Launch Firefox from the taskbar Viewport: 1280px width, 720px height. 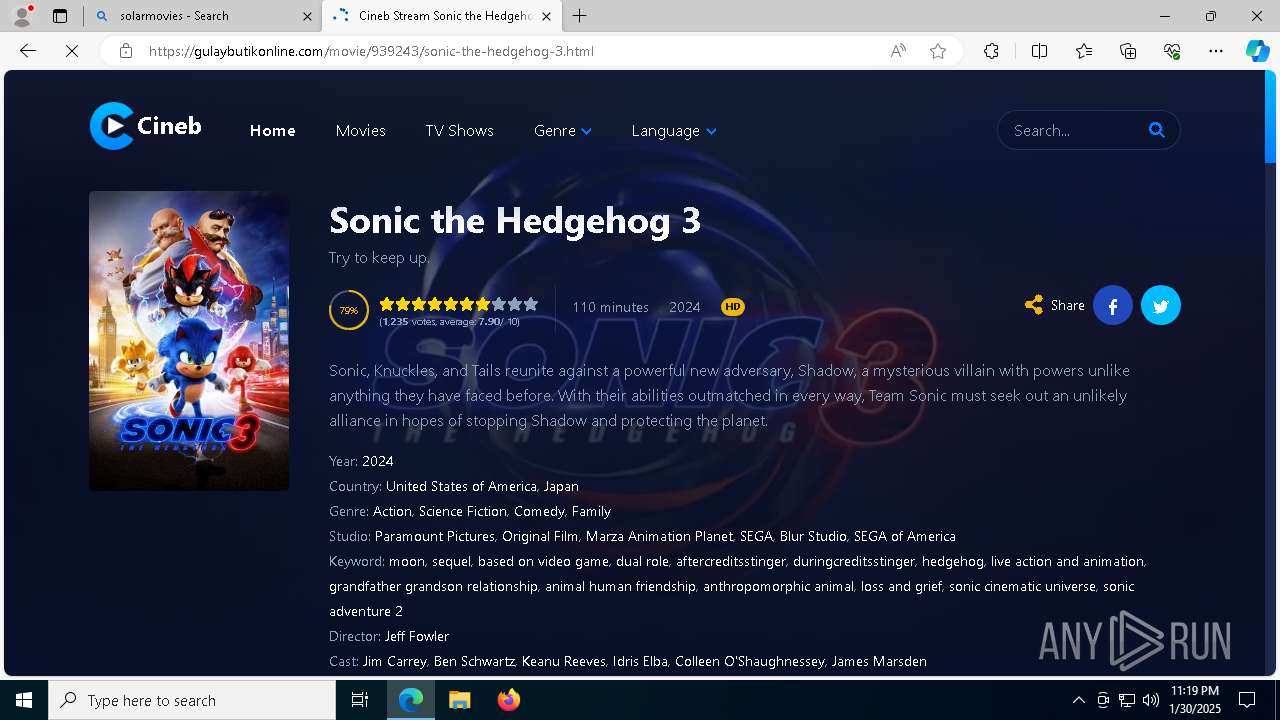coord(509,700)
